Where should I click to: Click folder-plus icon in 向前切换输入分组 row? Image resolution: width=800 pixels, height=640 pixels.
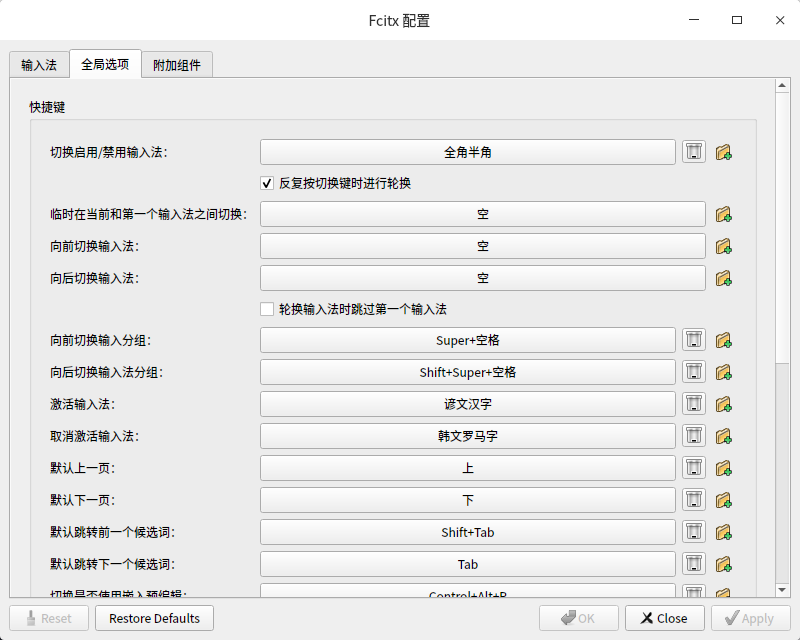[723, 340]
